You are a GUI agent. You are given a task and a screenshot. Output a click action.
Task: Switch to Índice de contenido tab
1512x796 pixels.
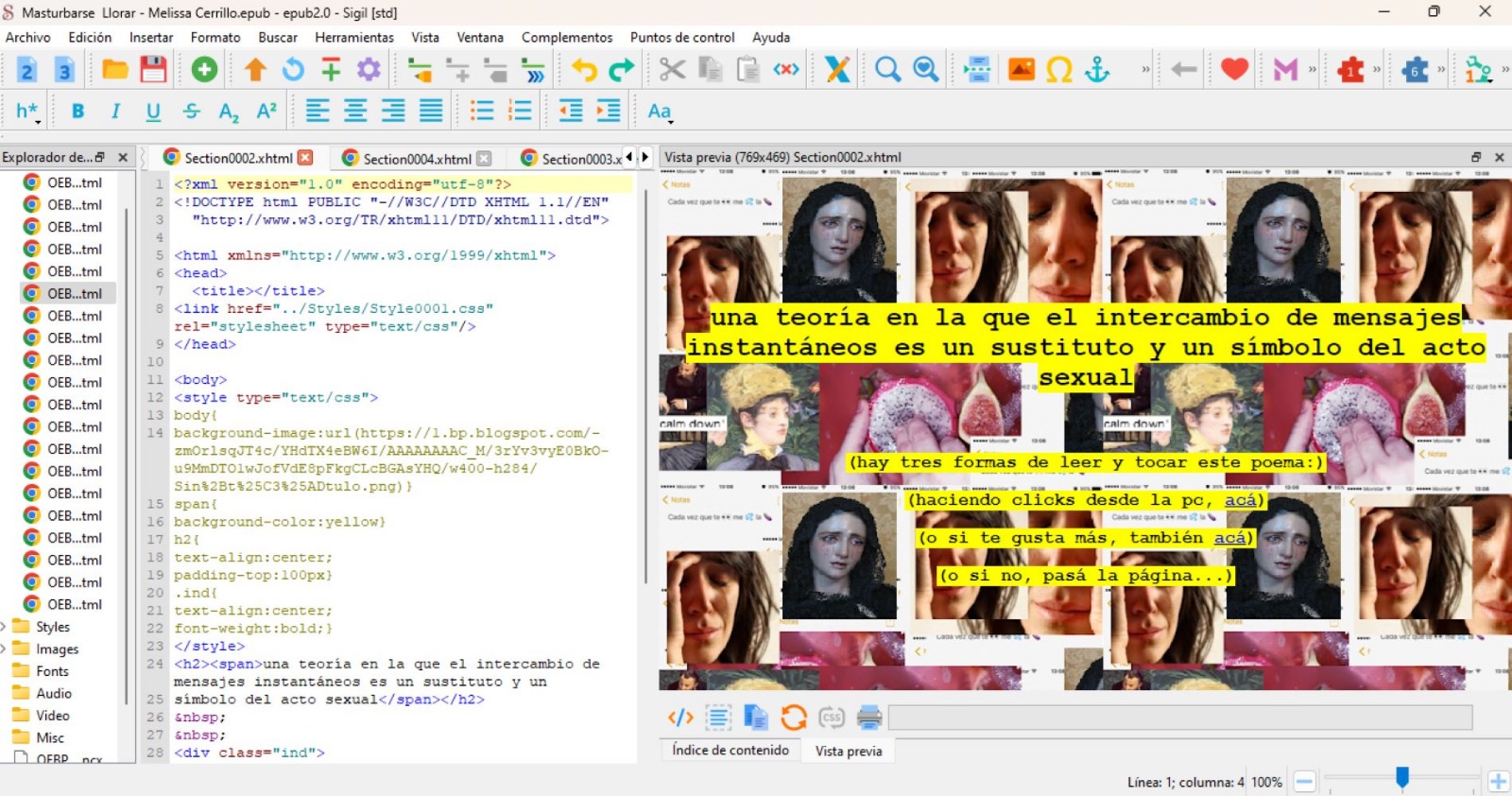(x=730, y=750)
